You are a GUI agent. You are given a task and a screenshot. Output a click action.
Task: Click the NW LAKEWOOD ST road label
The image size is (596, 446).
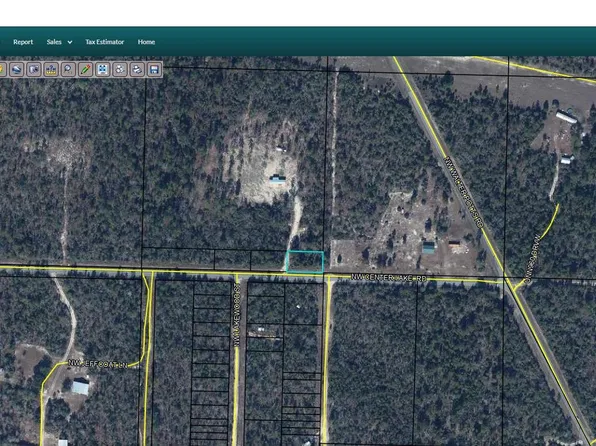coord(236,314)
